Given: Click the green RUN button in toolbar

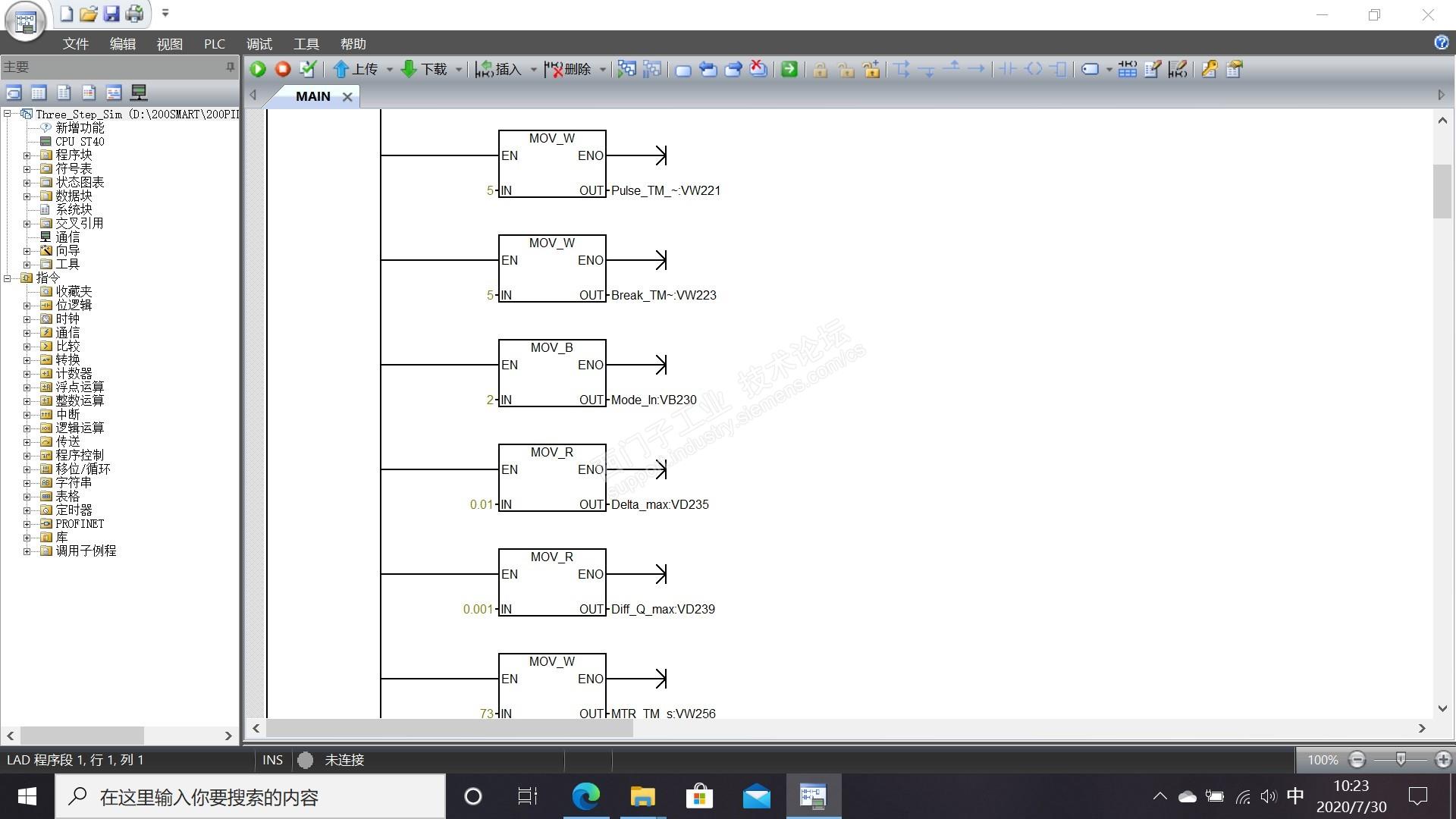Looking at the screenshot, I should [258, 69].
